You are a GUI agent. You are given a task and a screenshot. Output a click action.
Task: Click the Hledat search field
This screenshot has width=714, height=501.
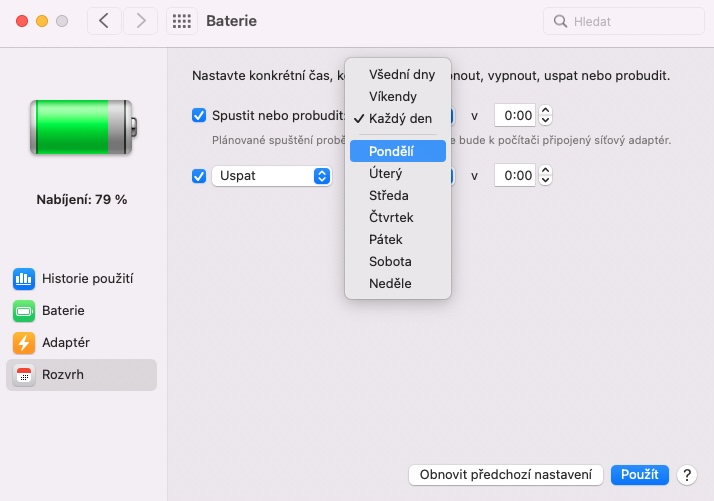click(625, 21)
